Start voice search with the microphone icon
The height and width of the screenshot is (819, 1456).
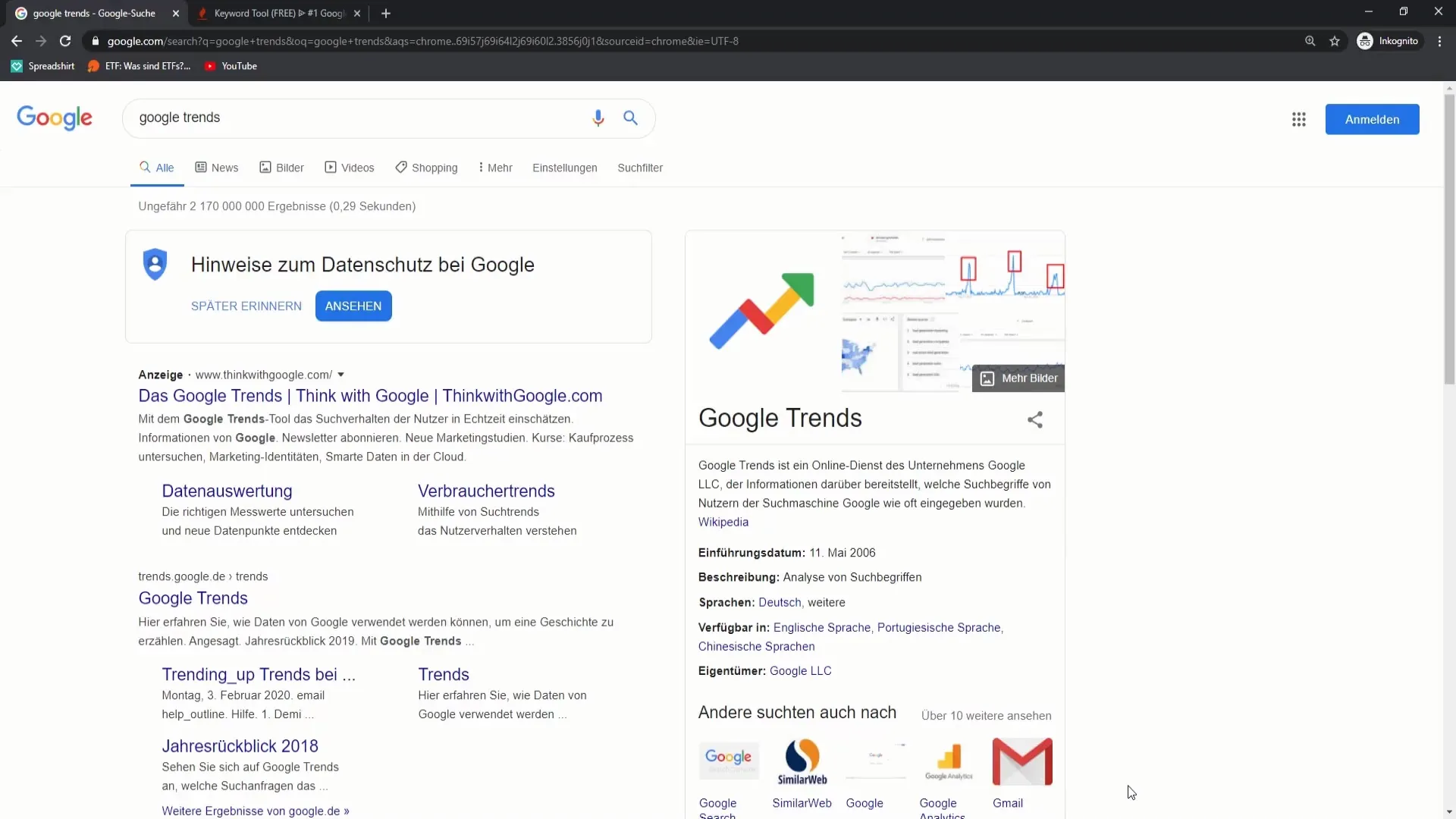click(x=598, y=118)
